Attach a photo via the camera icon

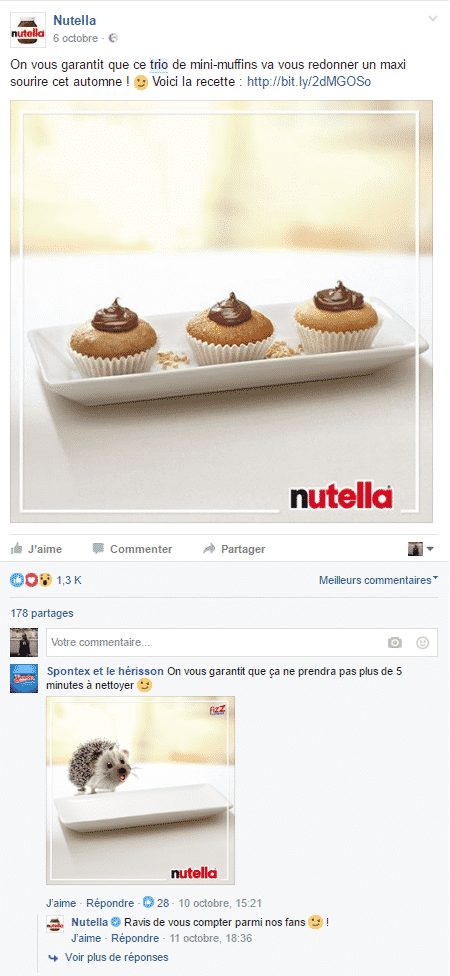pyautogui.click(x=395, y=643)
